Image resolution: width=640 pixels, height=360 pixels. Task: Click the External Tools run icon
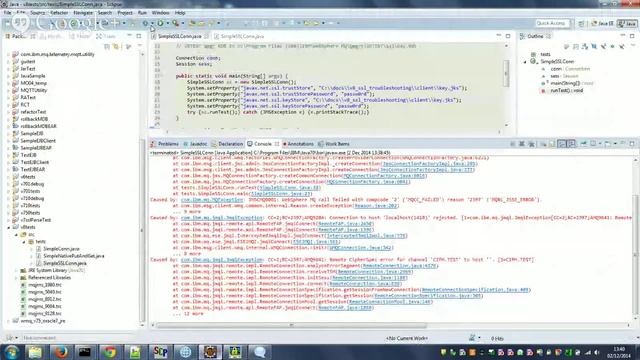point(176,23)
